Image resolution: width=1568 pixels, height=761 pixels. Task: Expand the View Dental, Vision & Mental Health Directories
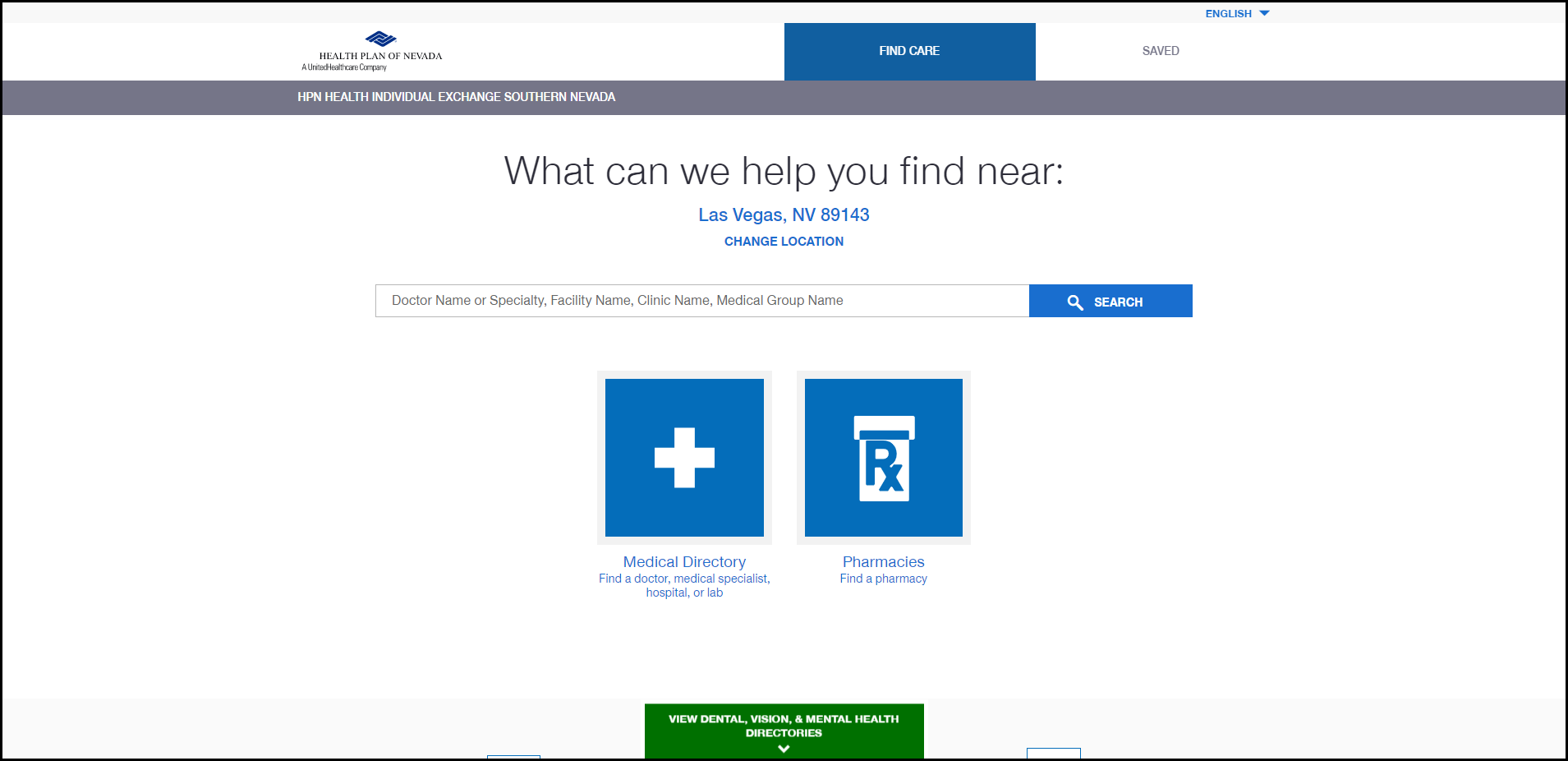tap(784, 731)
